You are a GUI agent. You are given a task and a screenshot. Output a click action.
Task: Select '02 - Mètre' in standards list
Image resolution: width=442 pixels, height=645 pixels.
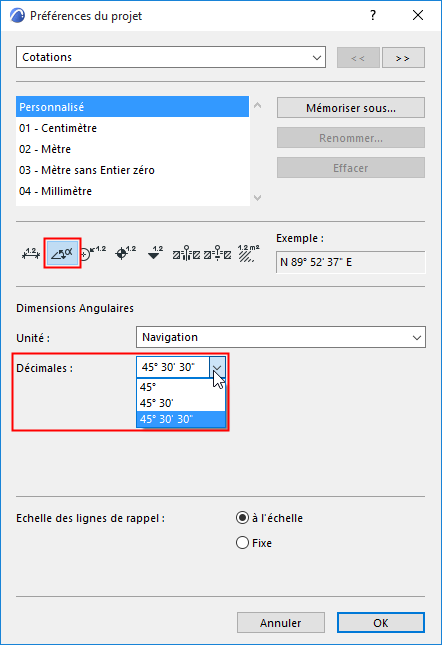[x=132, y=149]
